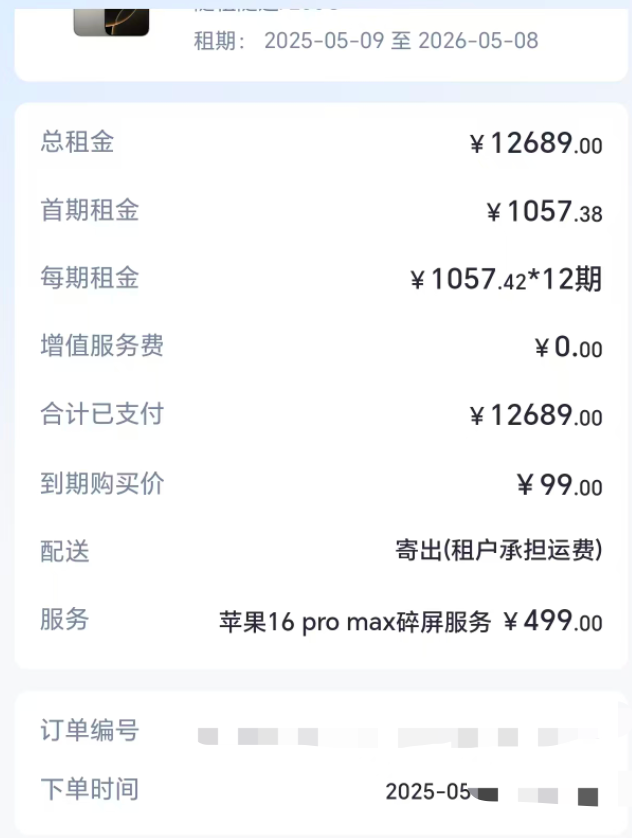The width and height of the screenshot is (632, 838).
Task: Select the ¥99.00 buyout price
Action: (559, 486)
